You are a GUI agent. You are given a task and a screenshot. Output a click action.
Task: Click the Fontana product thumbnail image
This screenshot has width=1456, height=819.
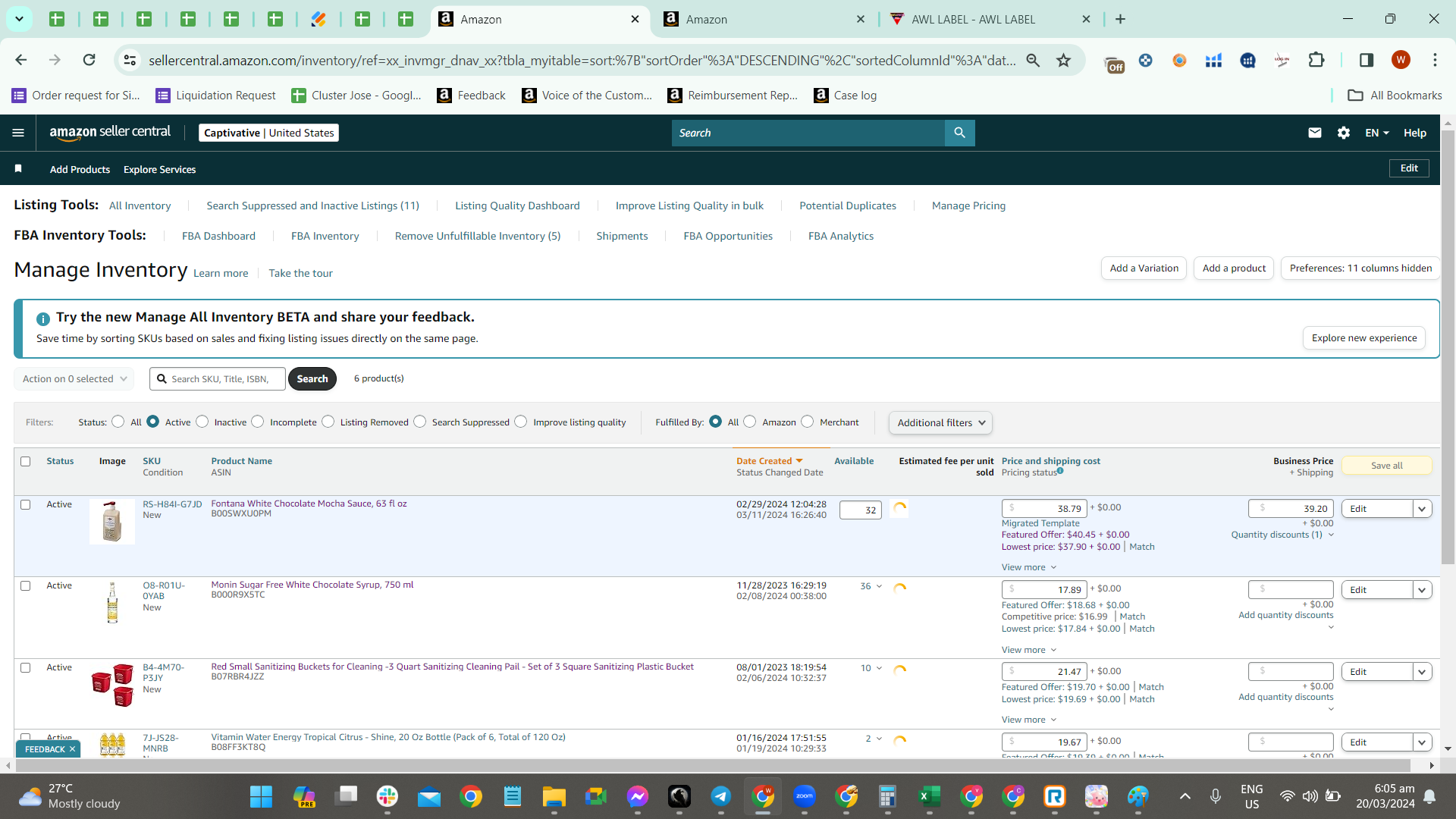(x=112, y=522)
